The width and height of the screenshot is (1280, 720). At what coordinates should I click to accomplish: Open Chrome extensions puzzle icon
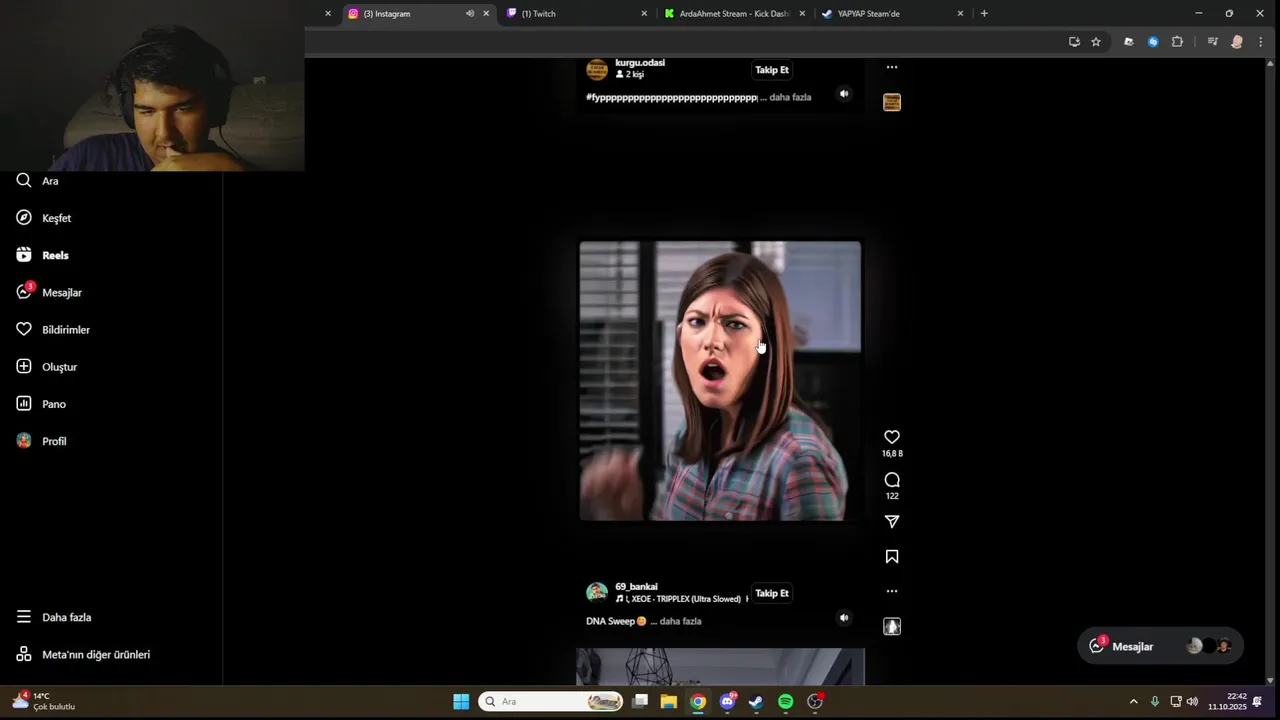1177,42
